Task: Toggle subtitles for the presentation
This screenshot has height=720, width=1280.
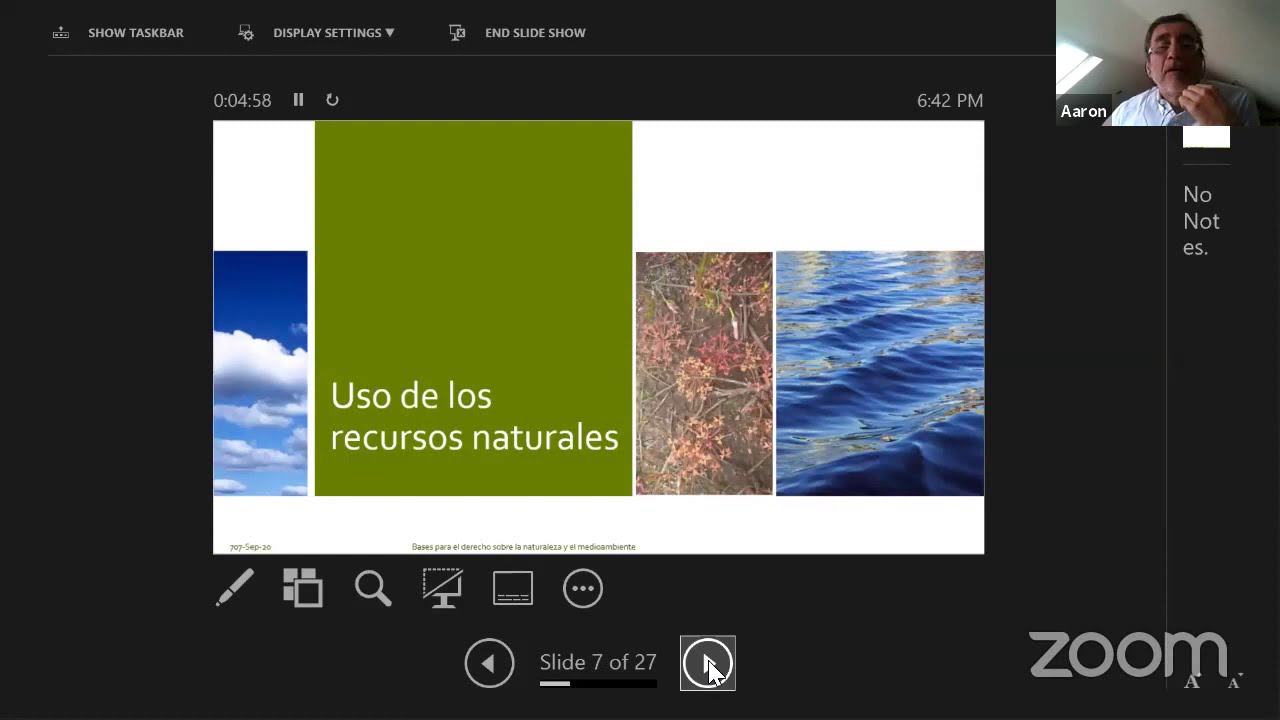Action: pos(513,588)
